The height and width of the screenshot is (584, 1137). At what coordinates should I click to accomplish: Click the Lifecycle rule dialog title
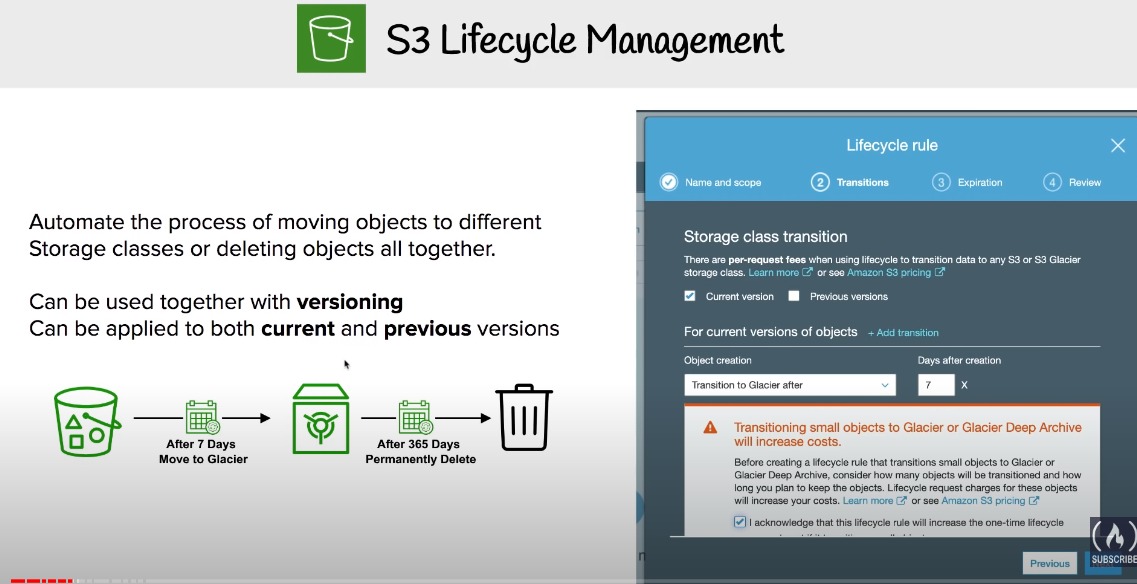pos(892,145)
